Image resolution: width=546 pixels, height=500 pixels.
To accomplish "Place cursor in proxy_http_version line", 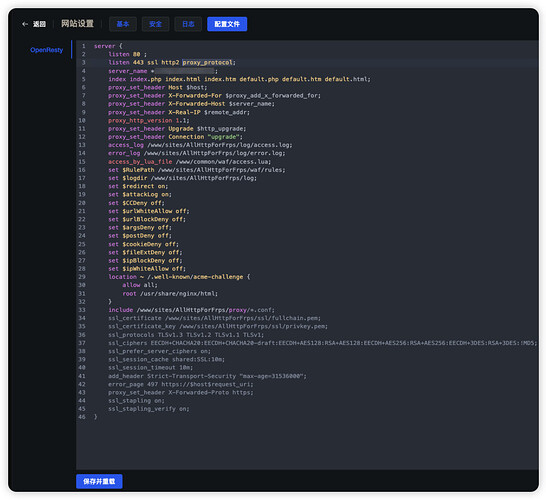I will click(x=149, y=120).
